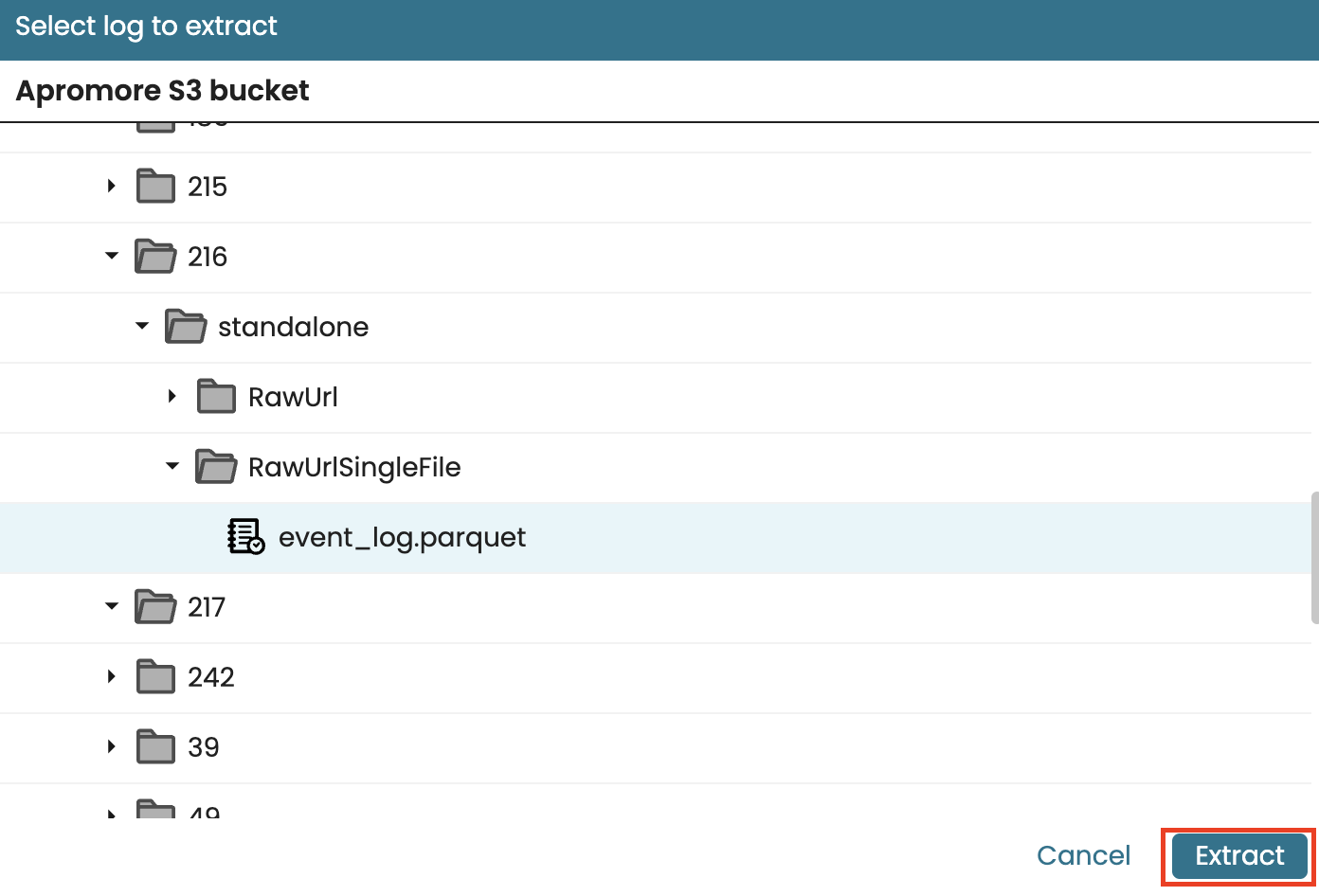Select the RawUrlSingleFile tree label
The width and height of the screenshot is (1319, 896).
click(354, 468)
